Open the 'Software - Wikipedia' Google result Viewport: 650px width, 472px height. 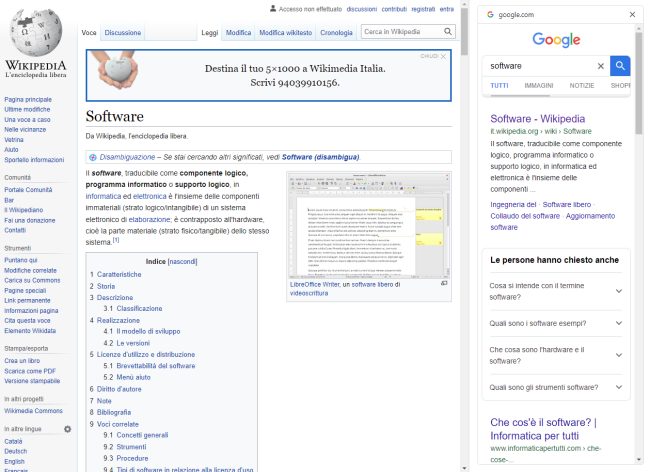coord(537,119)
